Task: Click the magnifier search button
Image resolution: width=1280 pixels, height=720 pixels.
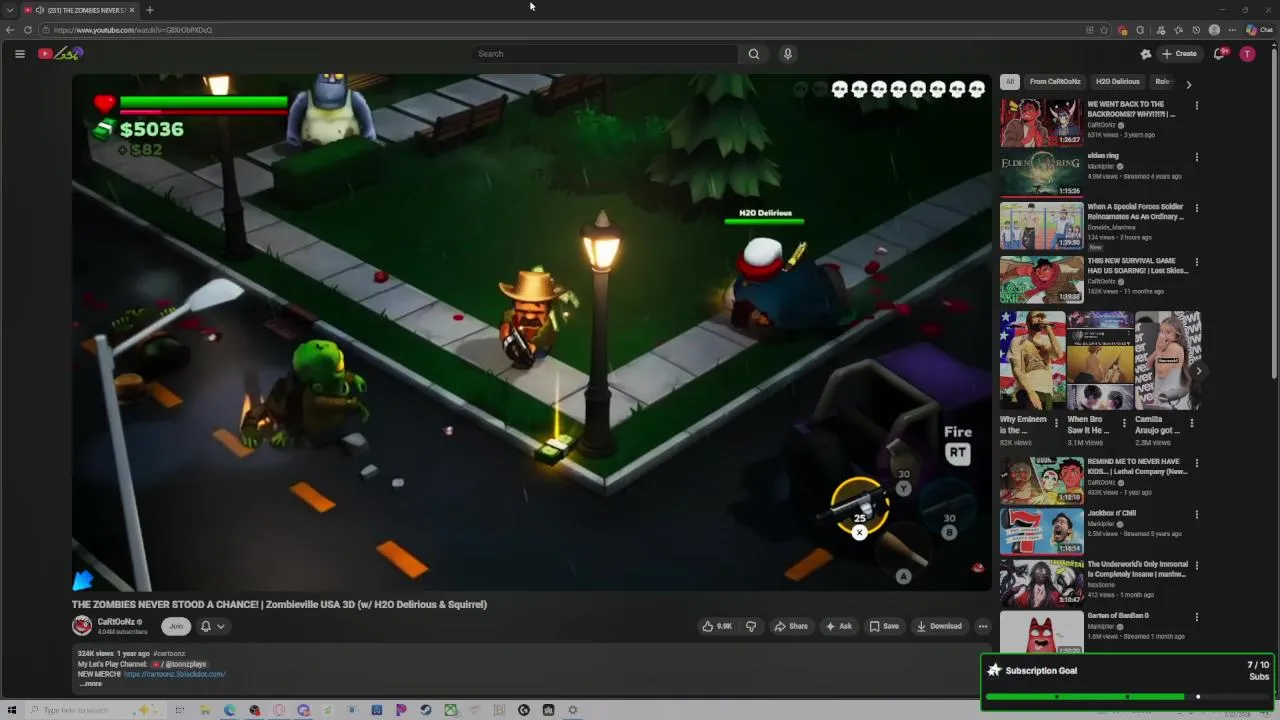Action: 754,54
